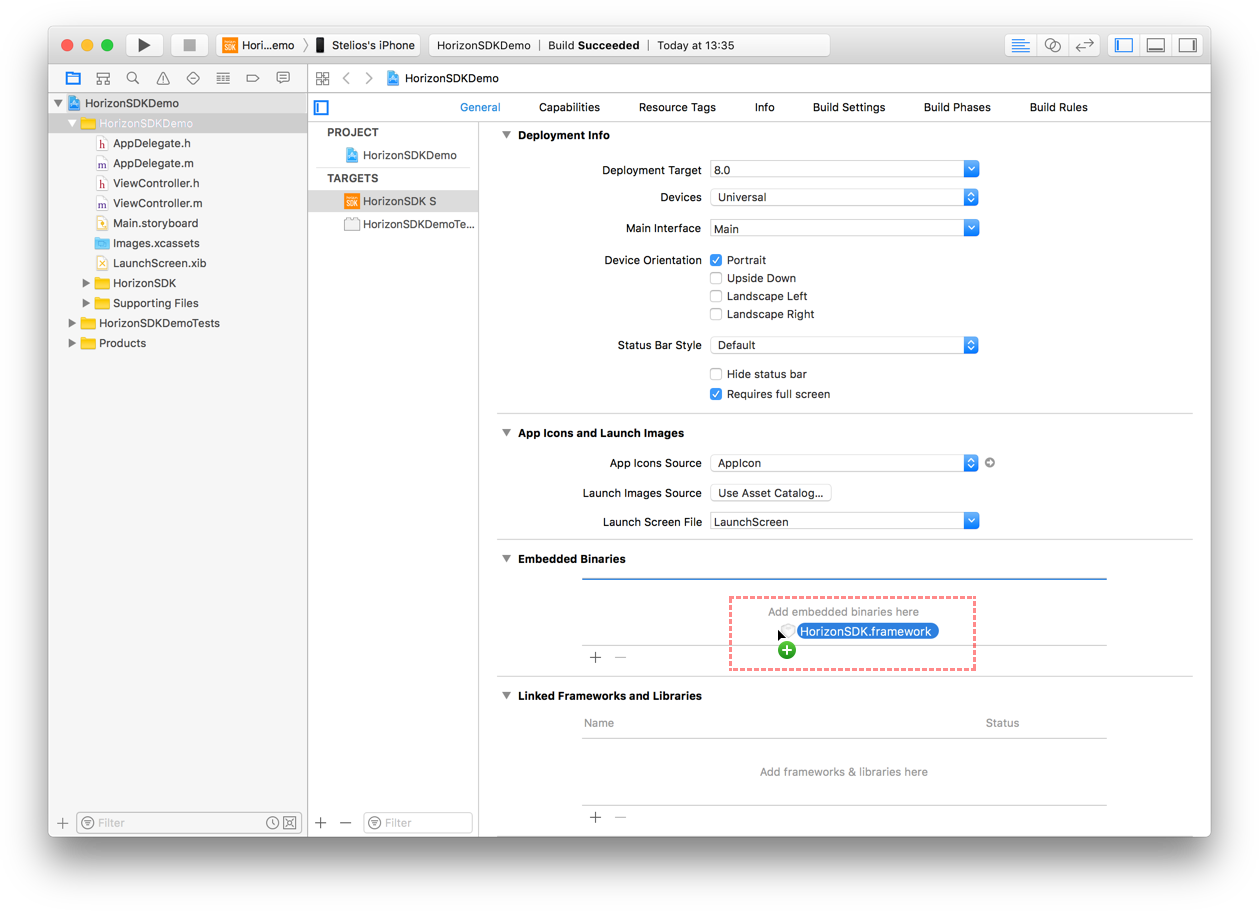The image size is (1259, 911).
Task: Collapse the Embedded Binaries section
Action: (x=506, y=559)
